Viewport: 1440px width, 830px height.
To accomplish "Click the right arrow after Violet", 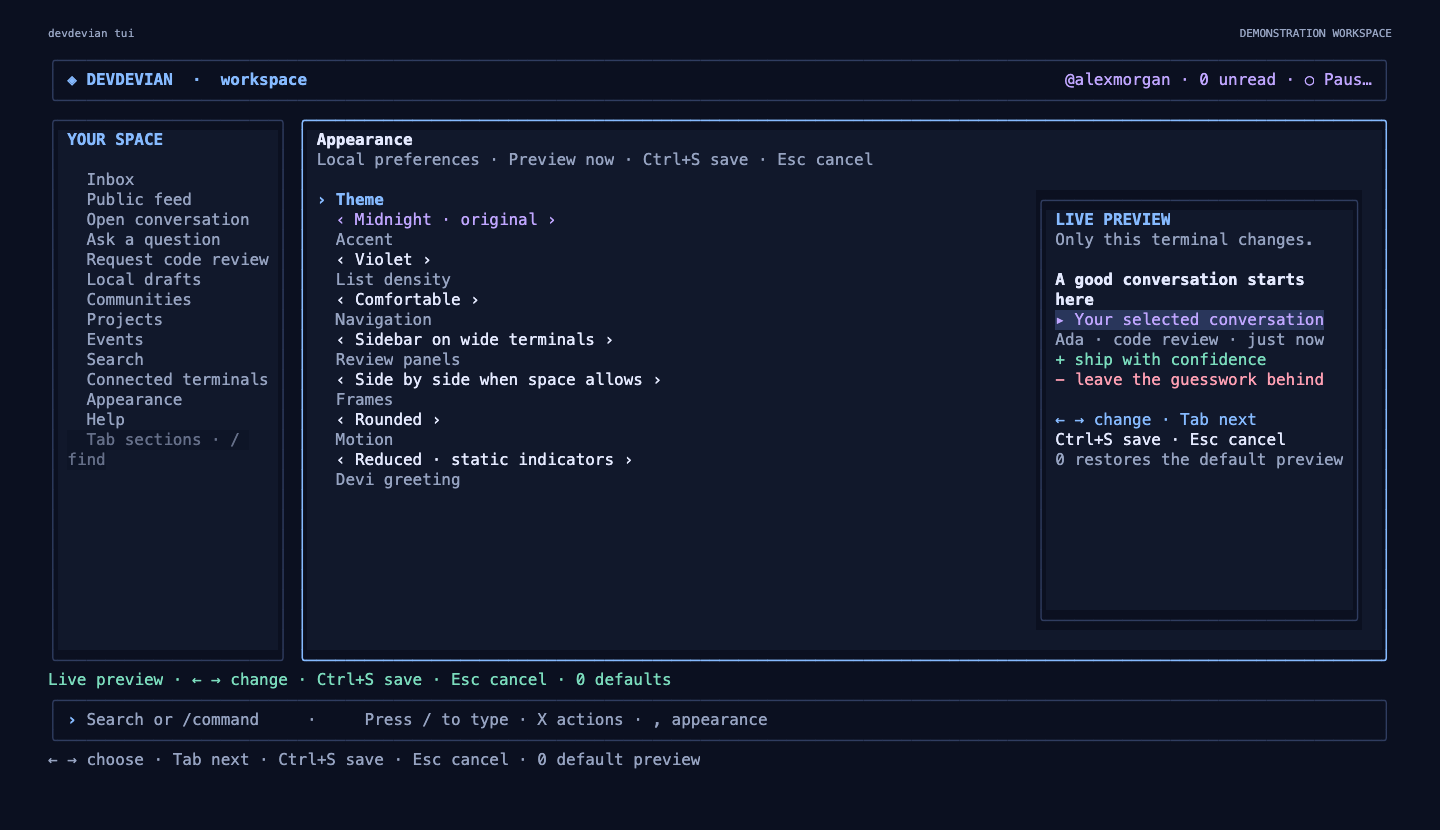I will (x=427, y=260).
